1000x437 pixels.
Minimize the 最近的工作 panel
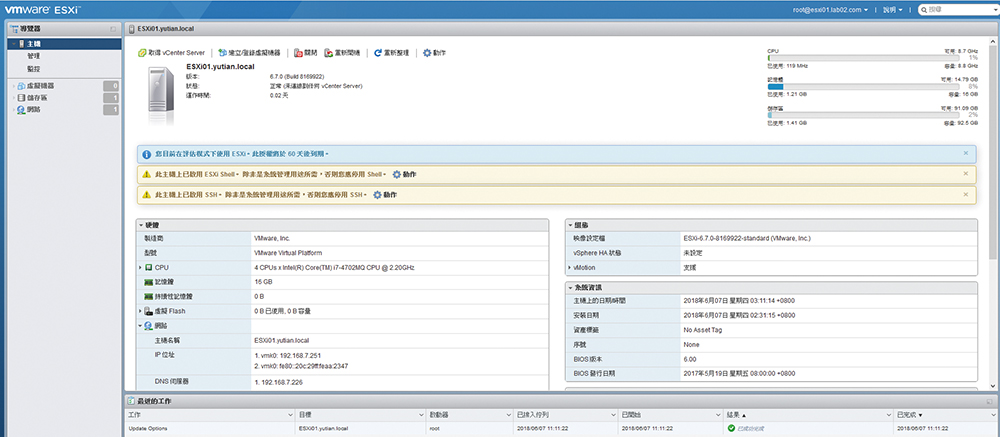click(990, 401)
